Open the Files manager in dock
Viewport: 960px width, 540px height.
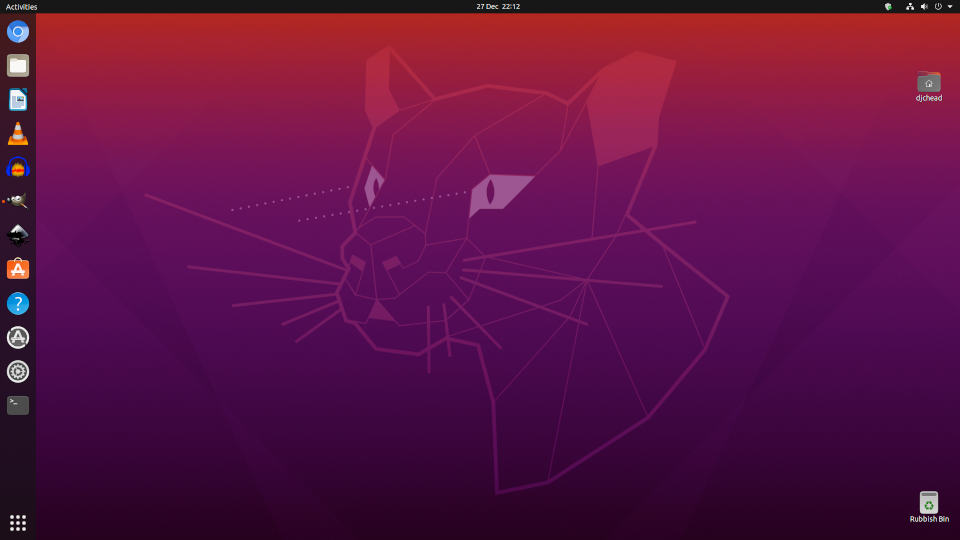pos(18,66)
